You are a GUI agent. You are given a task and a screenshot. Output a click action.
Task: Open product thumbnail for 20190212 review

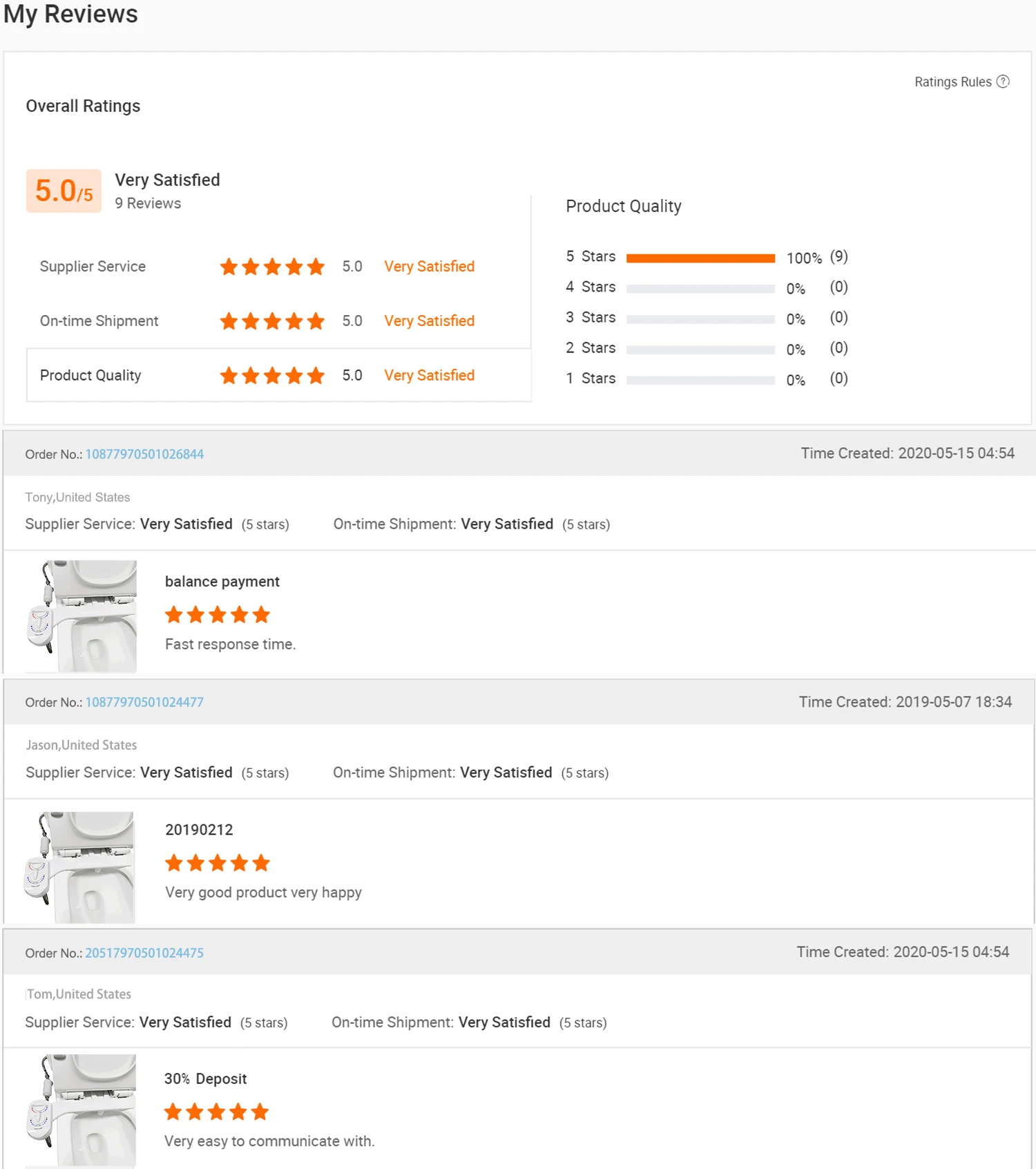(80, 867)
